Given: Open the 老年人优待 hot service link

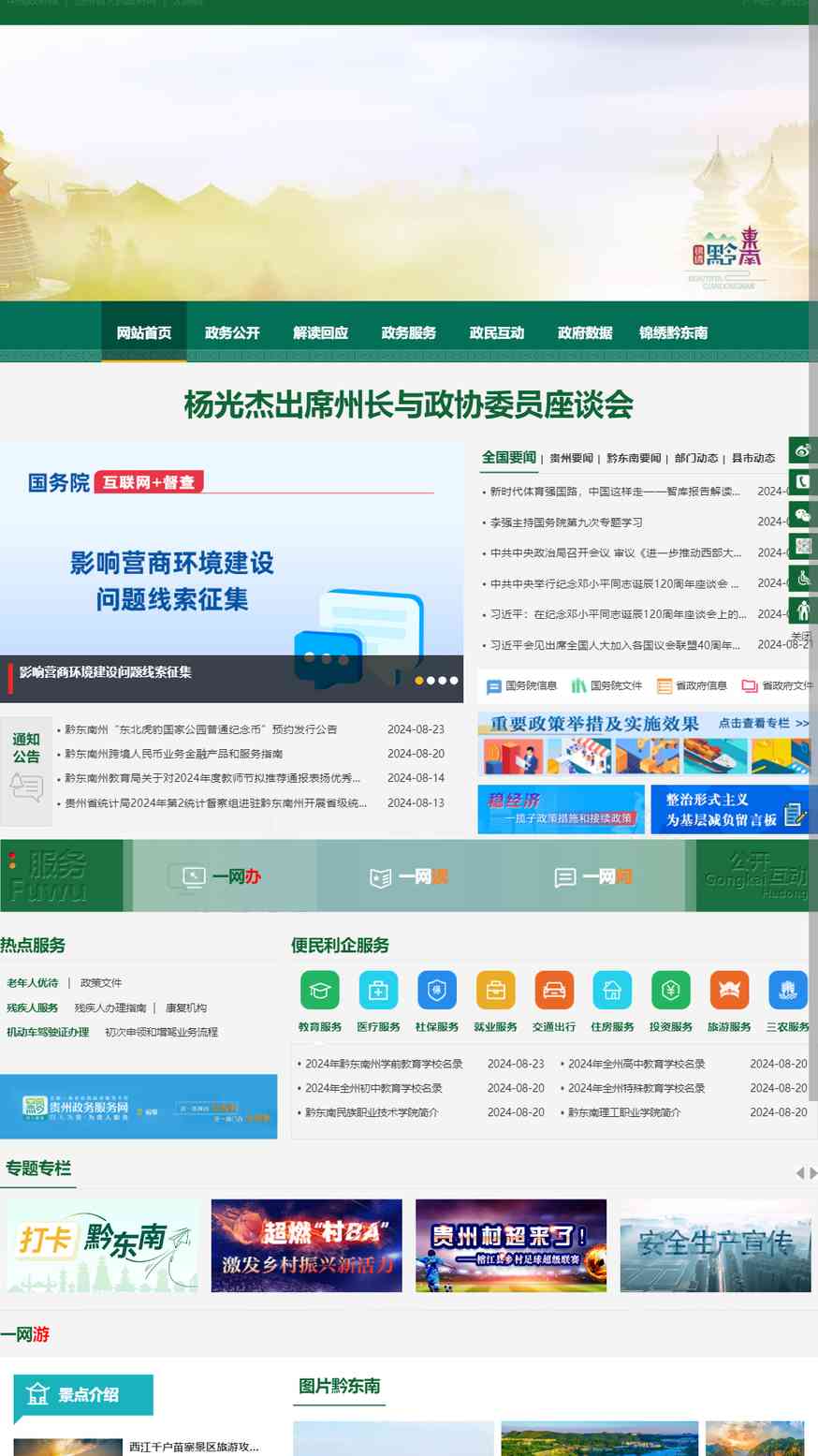Looking at the screenshot, I should [x=33, y=983].
